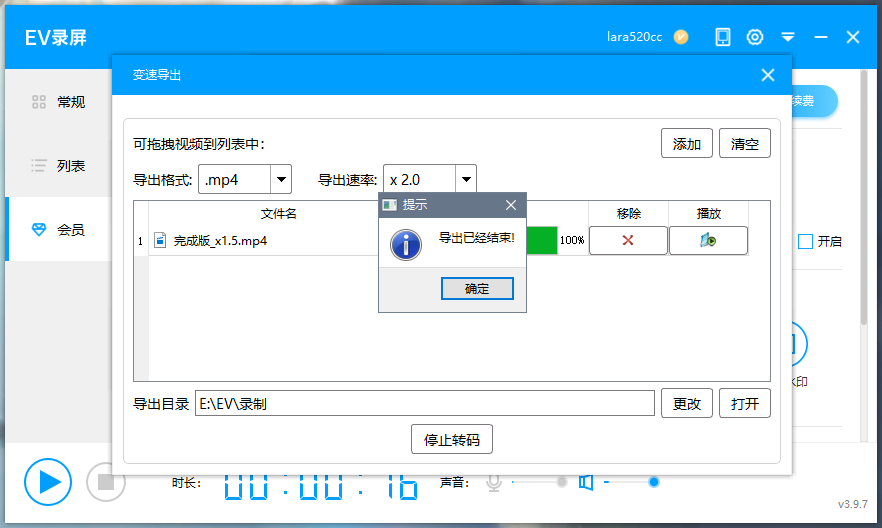Click the file icon beside 完成版_x1.5.mp4

click(x=160, y=240)
